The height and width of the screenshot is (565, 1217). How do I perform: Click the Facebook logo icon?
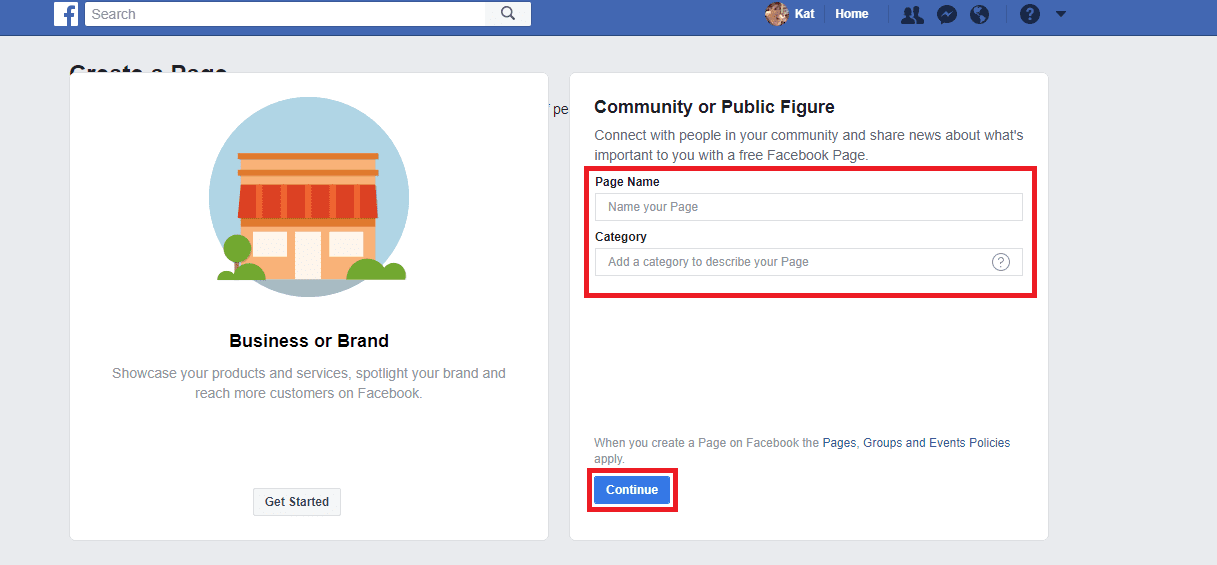pyautogui.click(x=66, y=14)
